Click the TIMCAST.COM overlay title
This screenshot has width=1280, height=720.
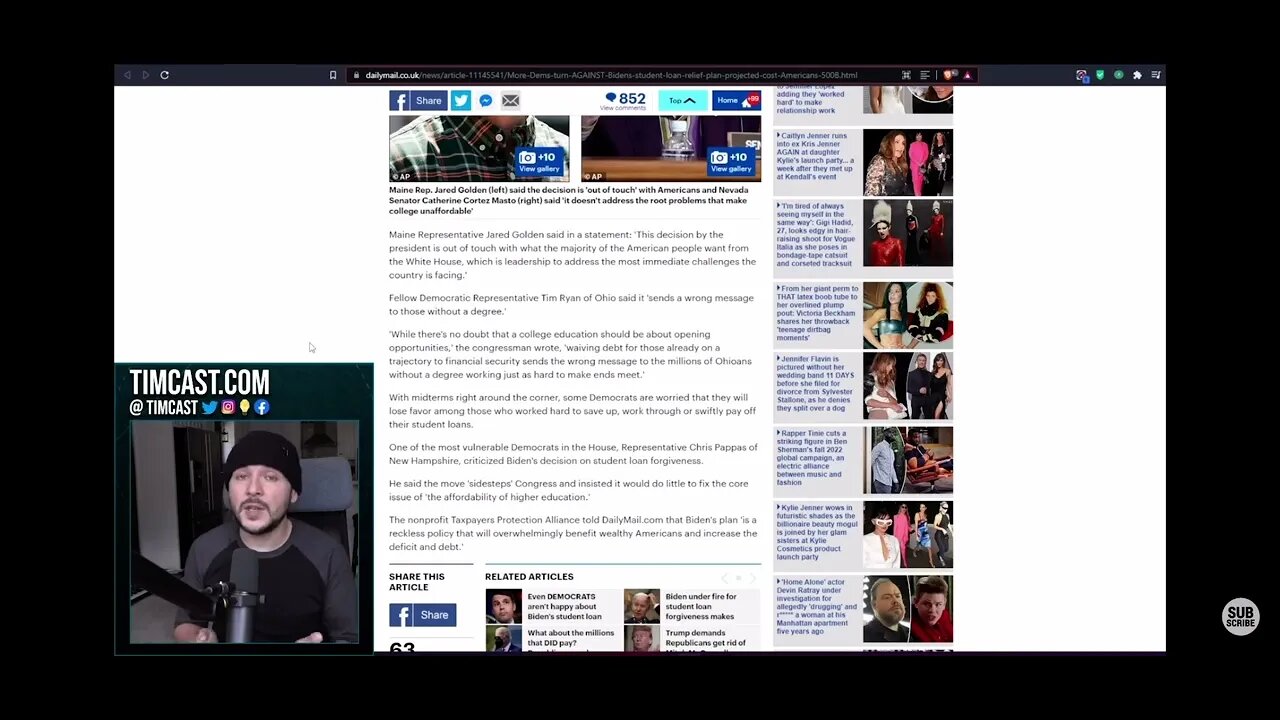click(199, 383)
